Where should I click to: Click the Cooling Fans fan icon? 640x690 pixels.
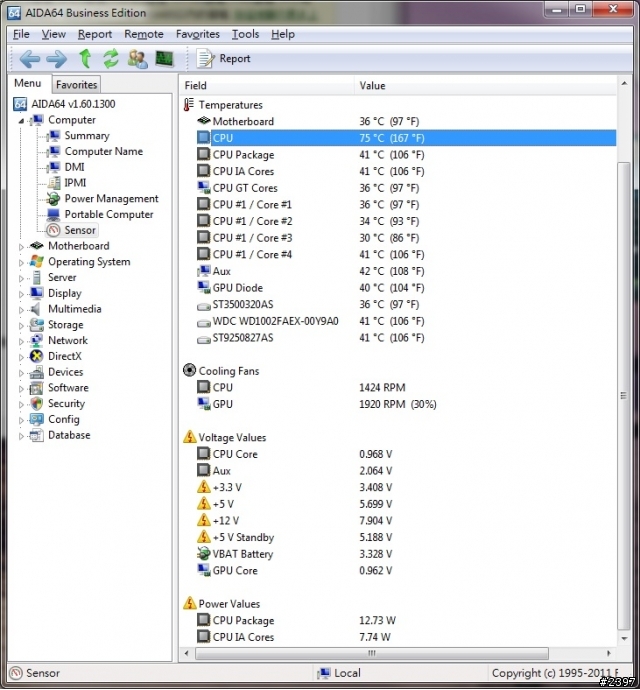tap(189, 371)
